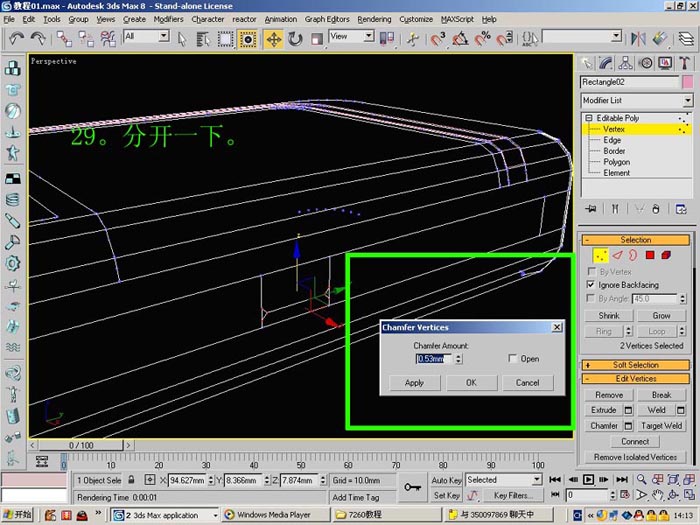Click Cancel in Chamfer Vertices dialog

pos(528,383)
